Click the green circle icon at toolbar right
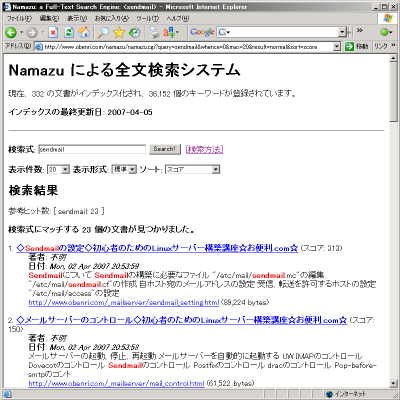The height and width of the screenshot is (400, 400). (x=384, y=32)
